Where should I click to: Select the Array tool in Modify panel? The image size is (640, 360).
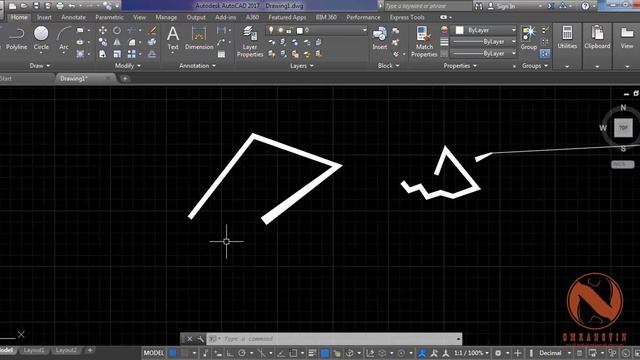tap(131, 54)
